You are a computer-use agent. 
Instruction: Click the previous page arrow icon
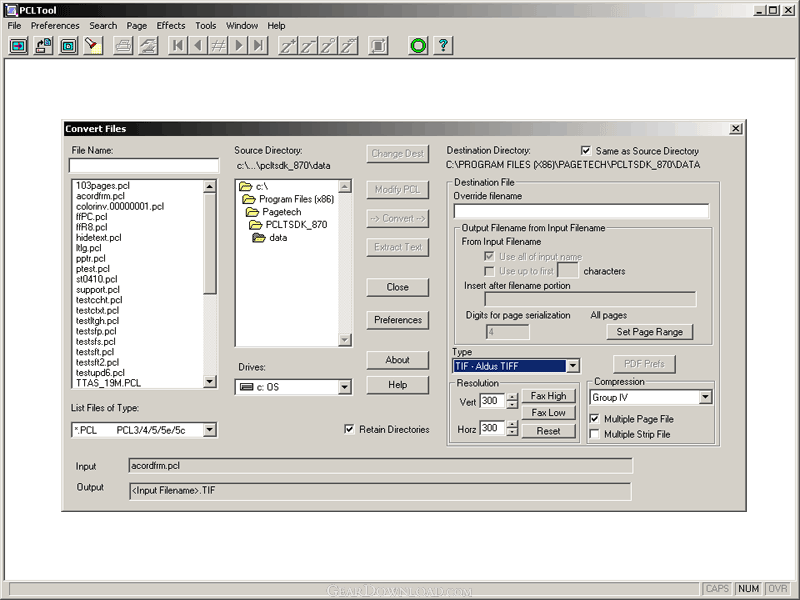(198, 46)
